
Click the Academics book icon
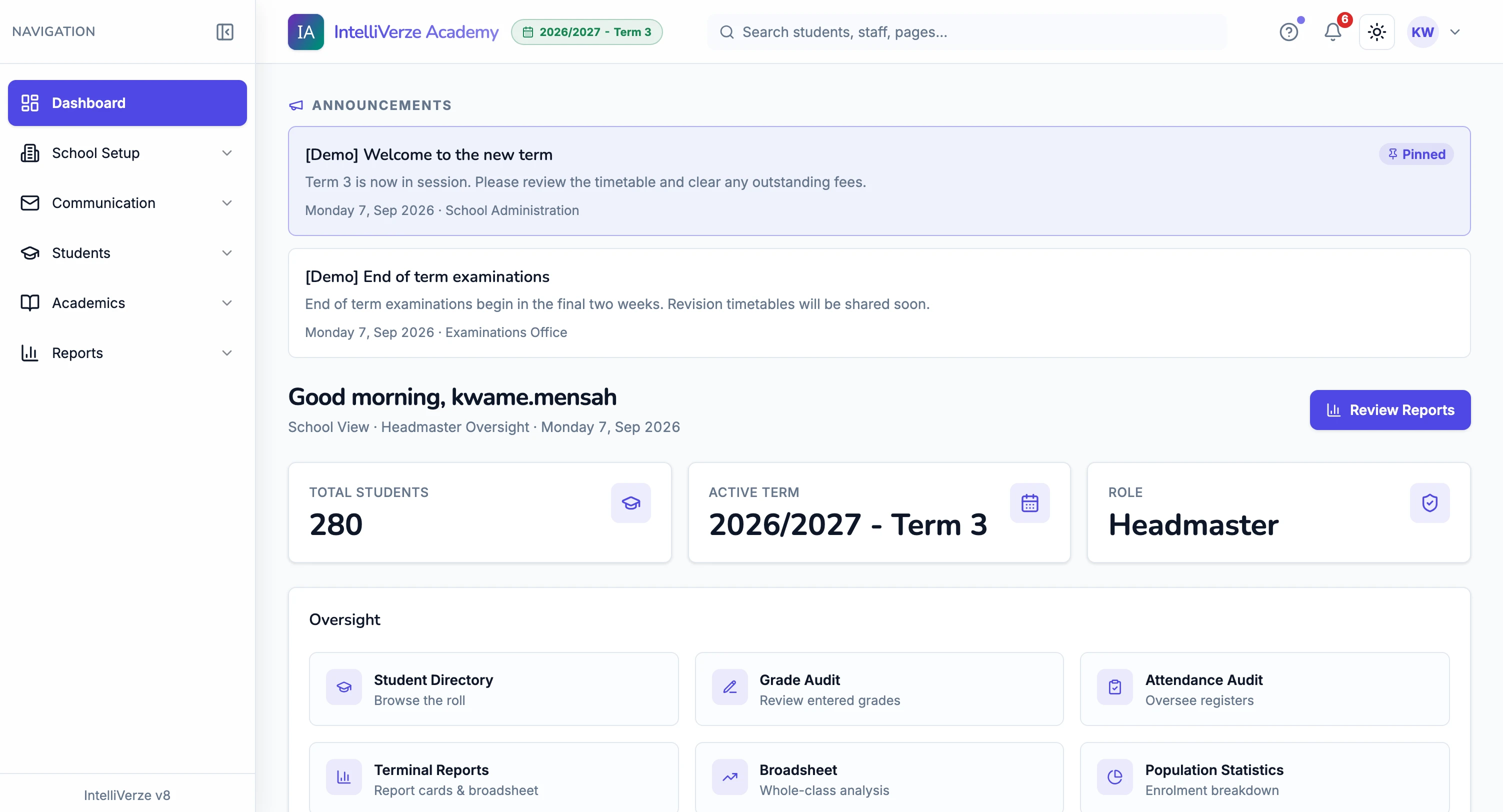(30, 303)
